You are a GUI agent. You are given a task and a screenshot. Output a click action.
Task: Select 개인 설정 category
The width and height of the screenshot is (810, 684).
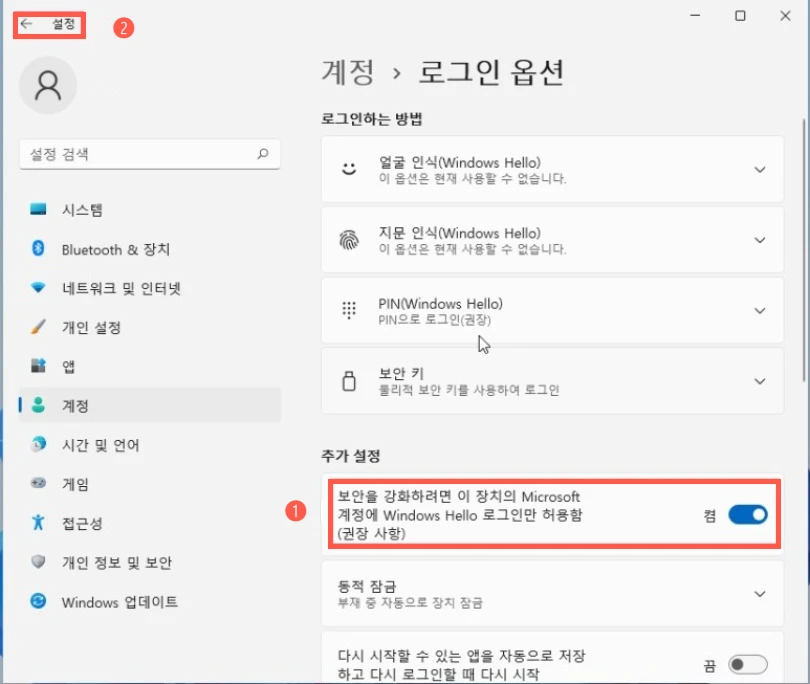(150, 327)
